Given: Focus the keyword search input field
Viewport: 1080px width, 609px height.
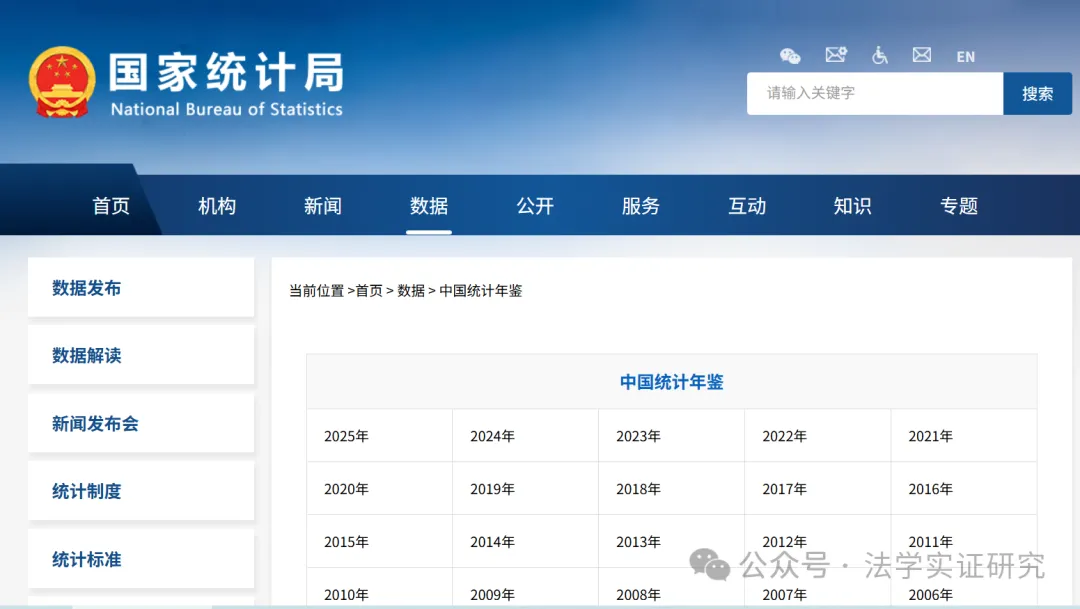Looking at the screenshot, I should tap(875, 93).
